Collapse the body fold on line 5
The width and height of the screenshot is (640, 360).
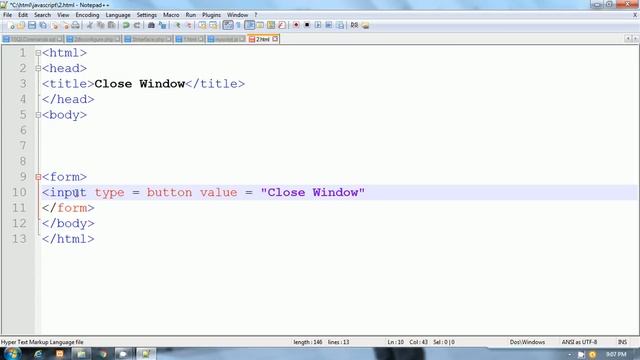tap(38, 115)
